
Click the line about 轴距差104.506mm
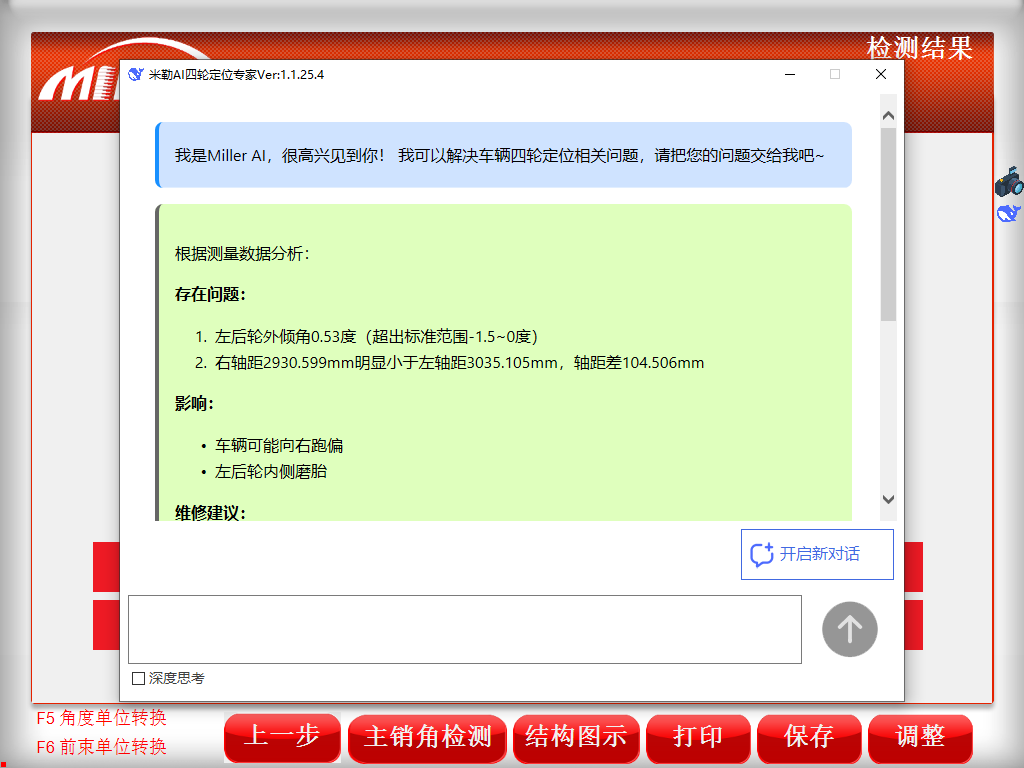459,363
